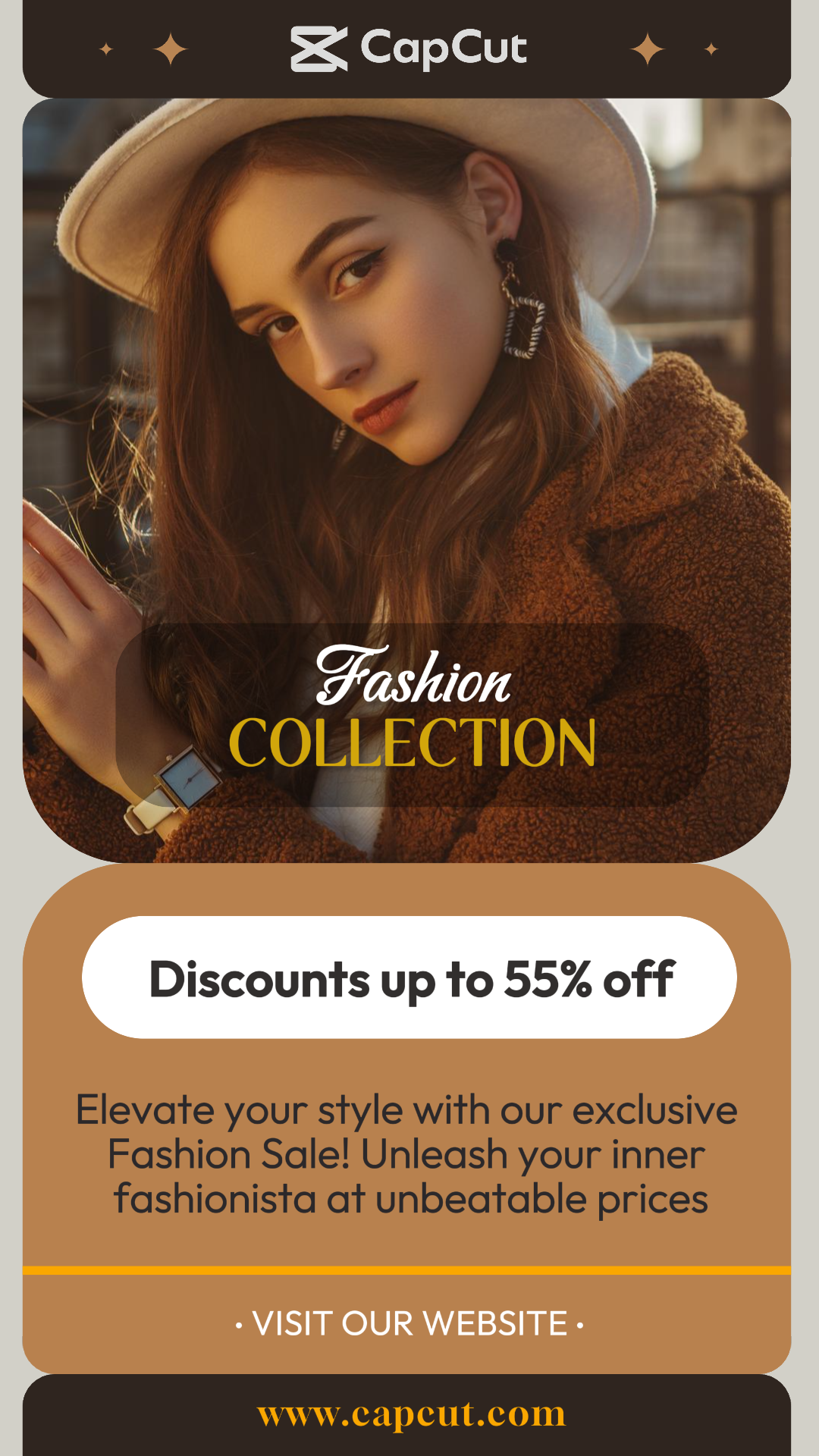
Task: Click the CapCut wordmark text
Action: point(444,49)
